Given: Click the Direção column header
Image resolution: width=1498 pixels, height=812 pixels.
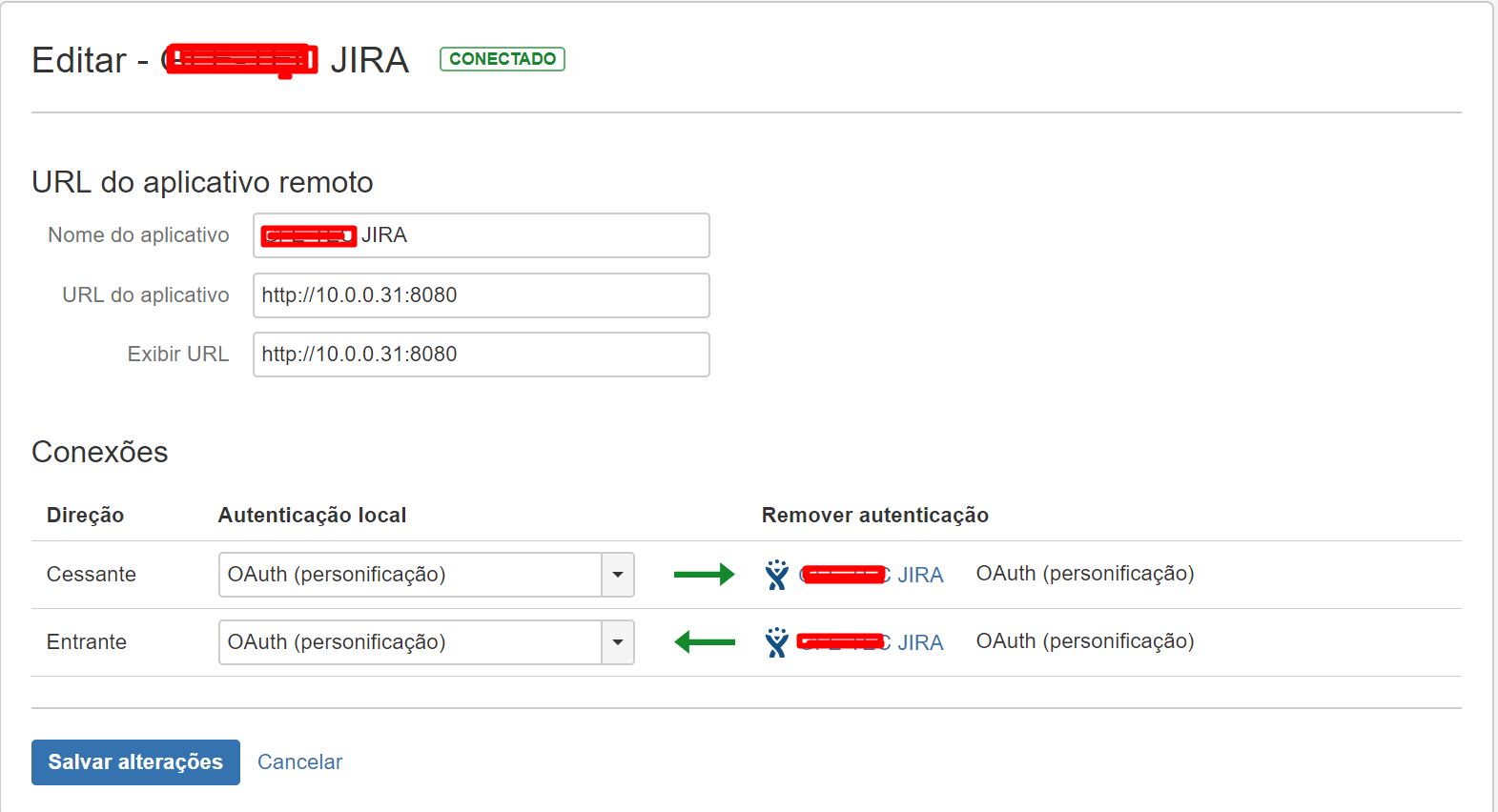Looking at the screenshot, I should coord(85,516).
